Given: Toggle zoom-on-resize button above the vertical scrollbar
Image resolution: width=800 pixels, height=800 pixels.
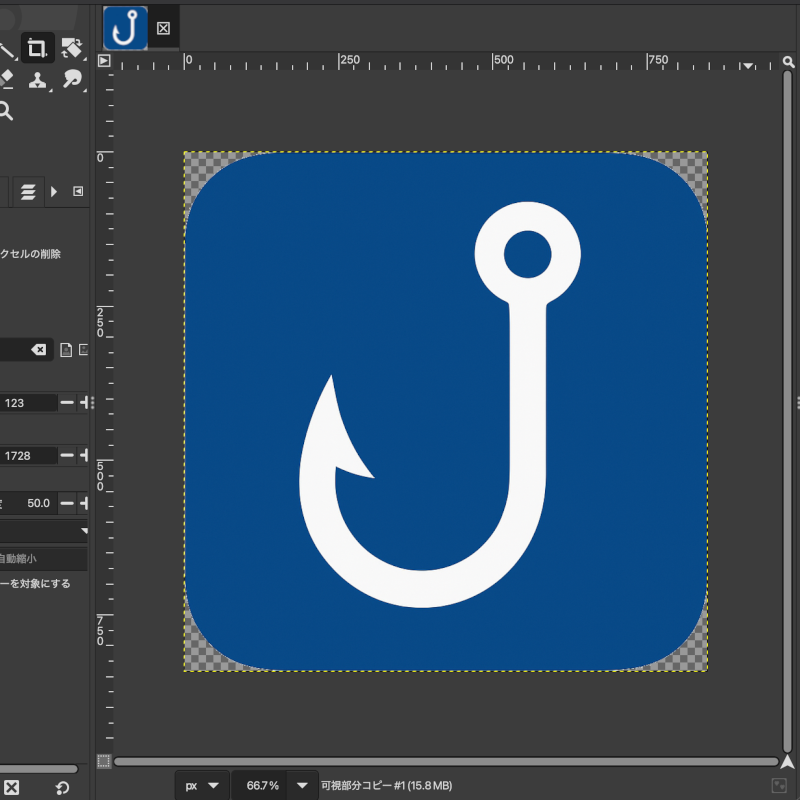Looking at the screenshot, I should [787, 63].
